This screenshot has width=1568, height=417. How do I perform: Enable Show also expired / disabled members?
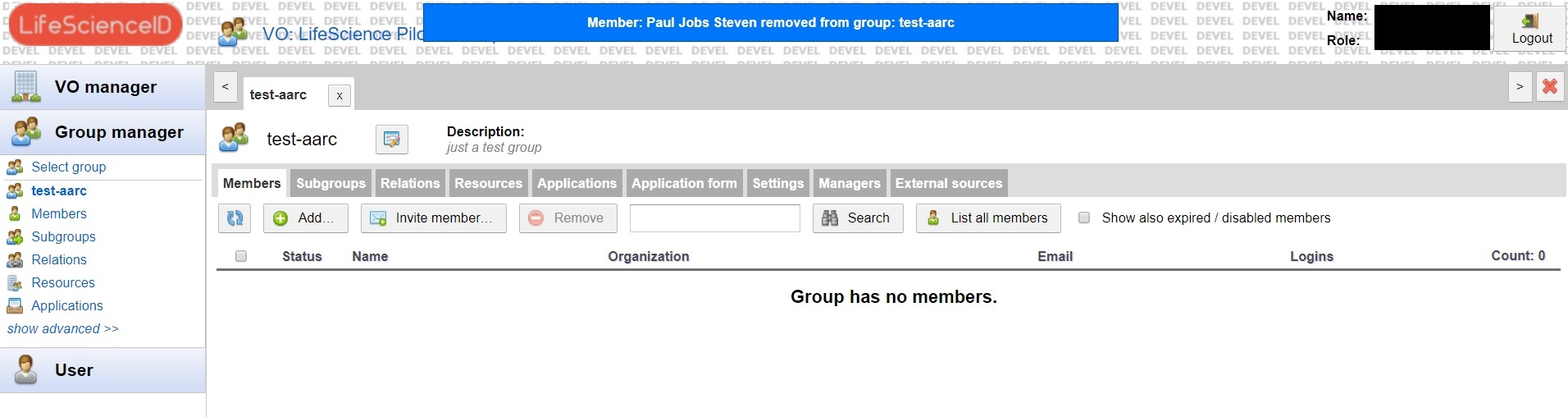pos(1084,218)
